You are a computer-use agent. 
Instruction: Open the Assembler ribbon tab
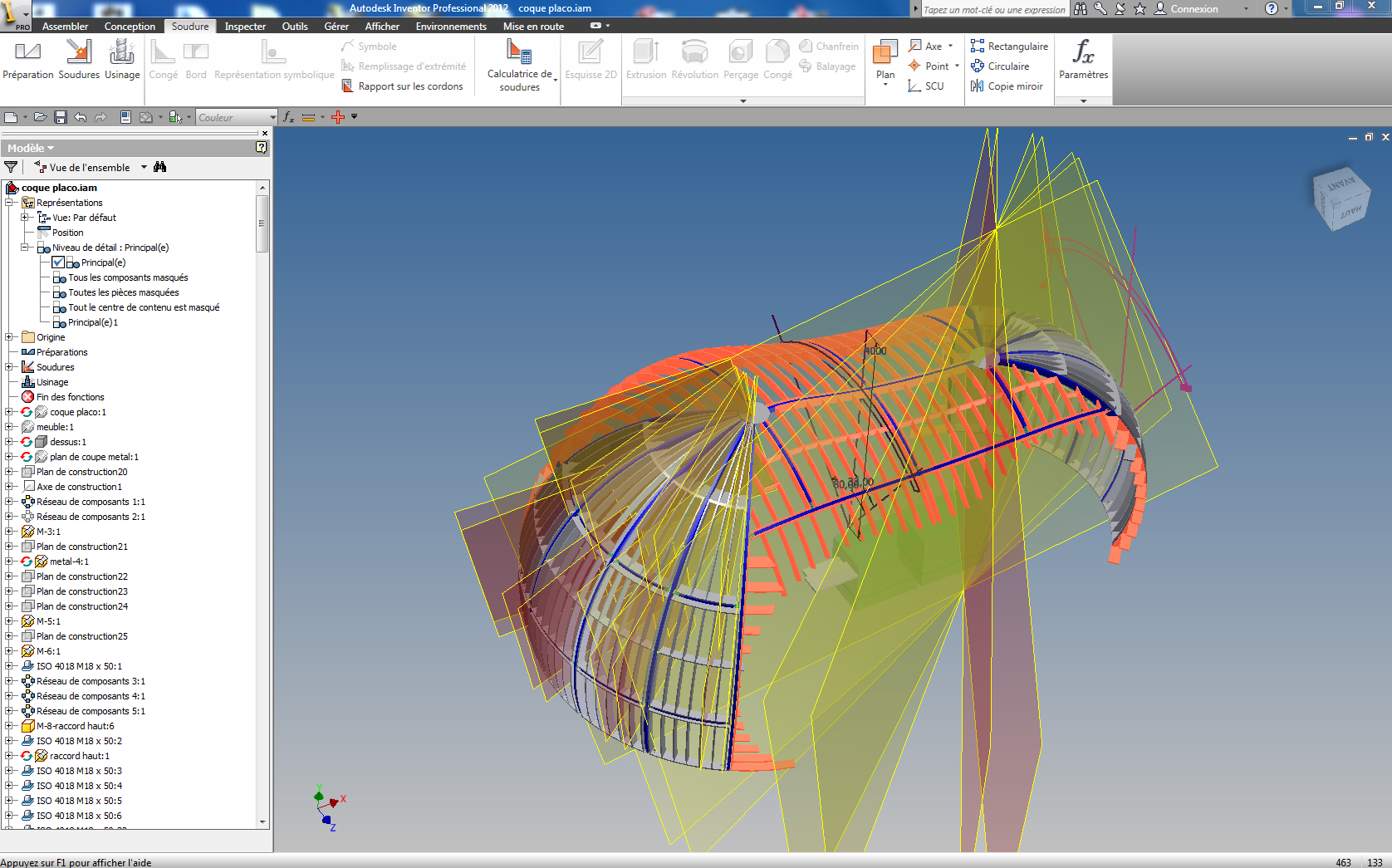[65, 27]
